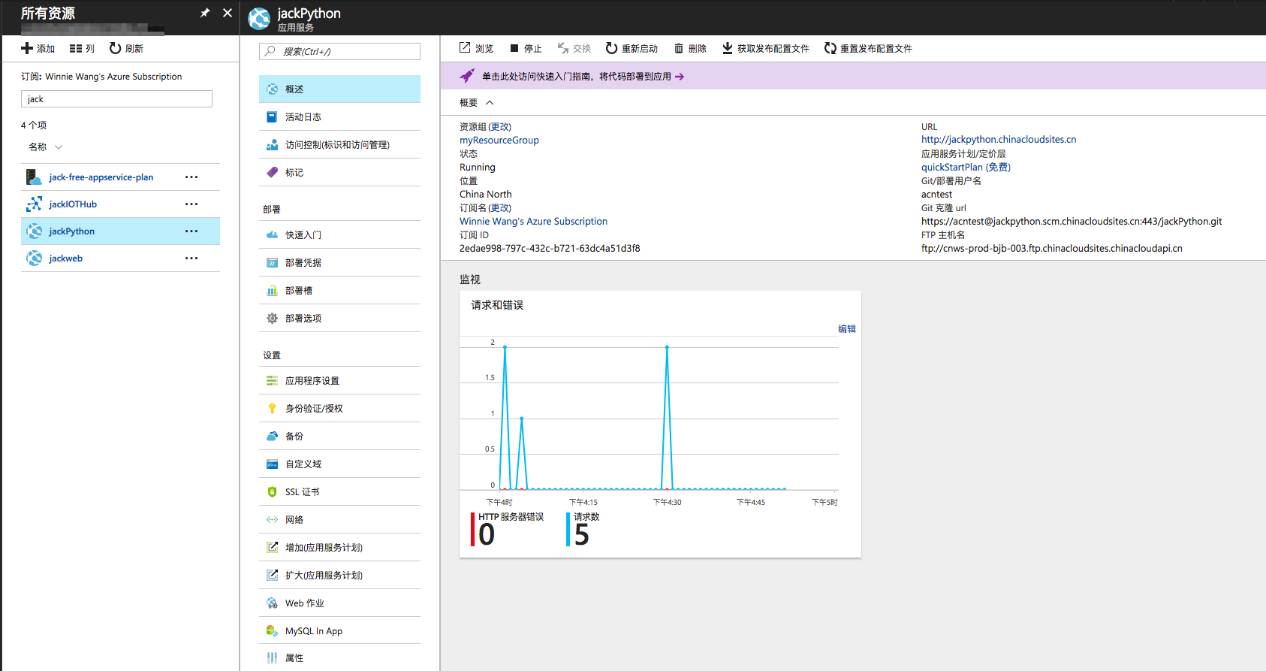Click the 备份 backup cloud icon
The image size is (1266, 671).
coord(272,436)
